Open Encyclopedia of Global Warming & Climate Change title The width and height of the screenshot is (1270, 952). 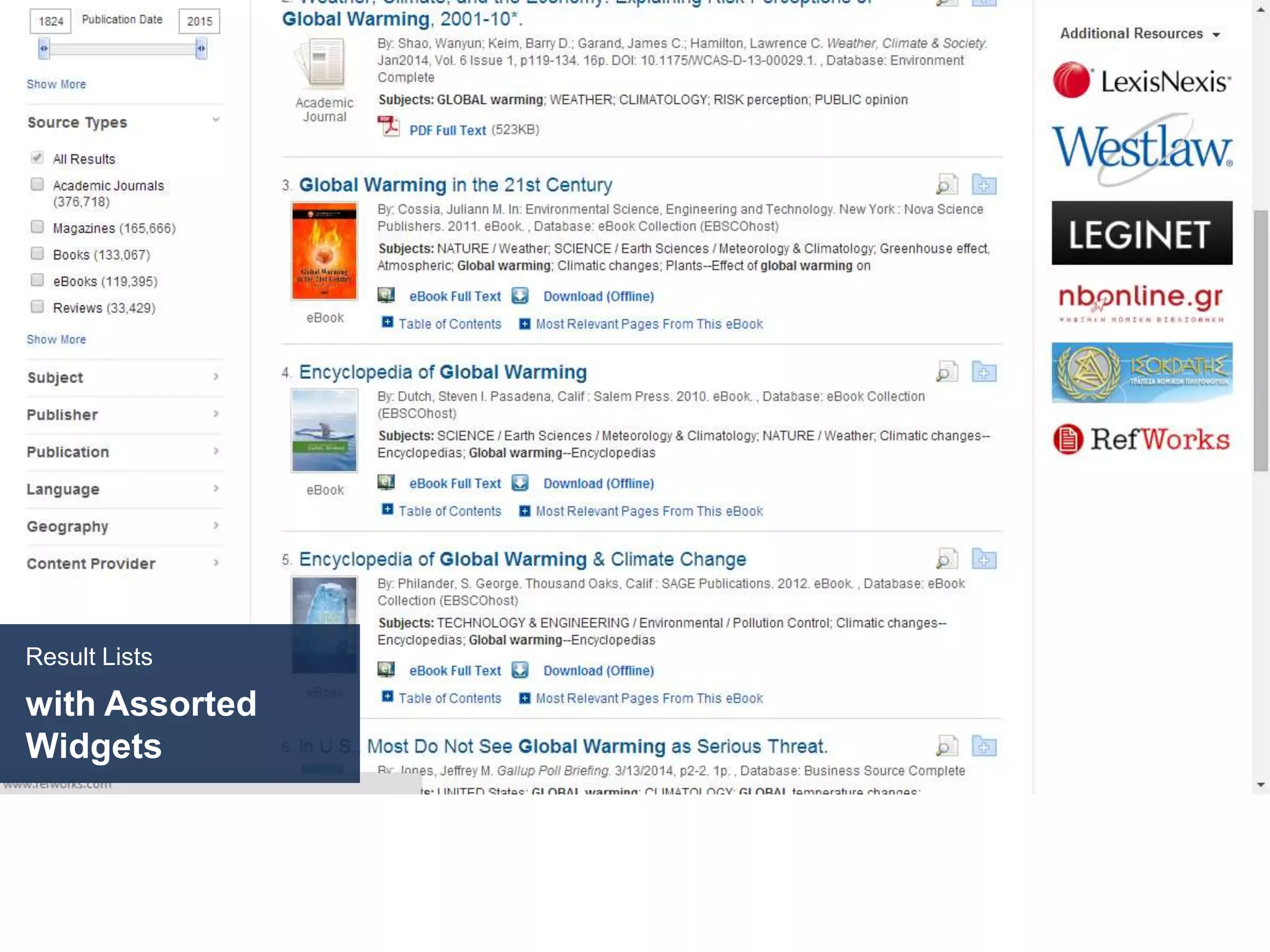pyautogui.click(x=523, y=559)
